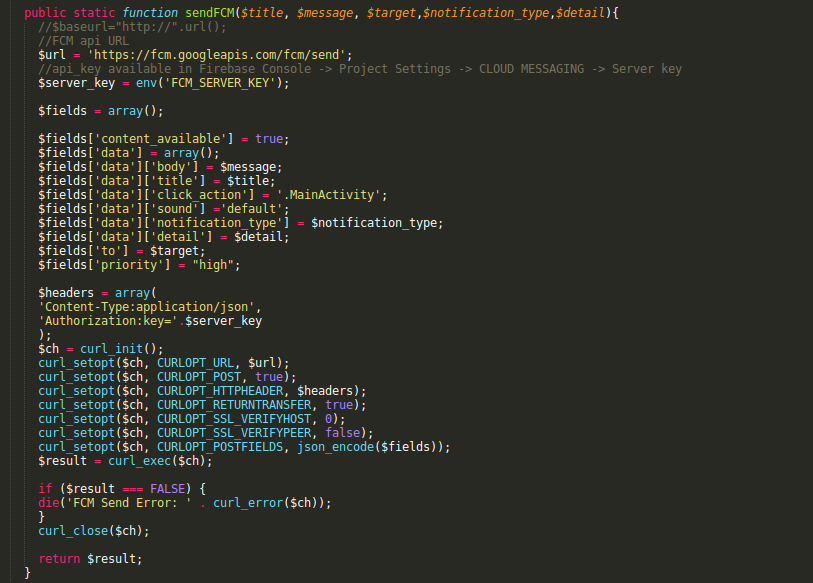
Task: Click the 'content_available' key
Action: (160, 138)
